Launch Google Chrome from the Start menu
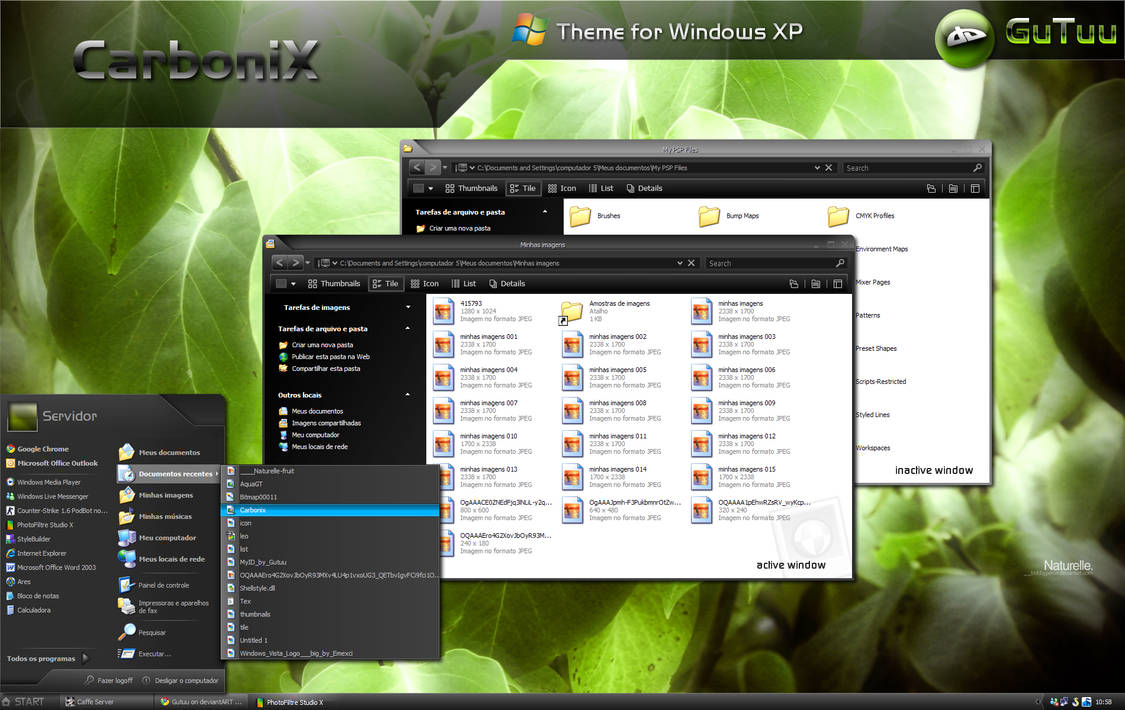Image resolution: width=1125 pixels, height=710 pixels. [38, 449]
